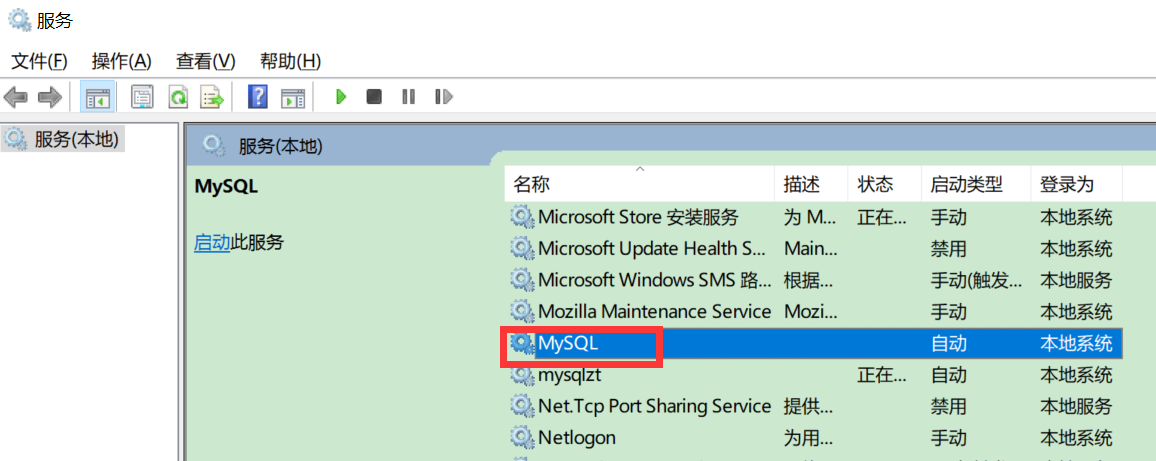Select the Microsoft Store 安装服务 service

638,217
